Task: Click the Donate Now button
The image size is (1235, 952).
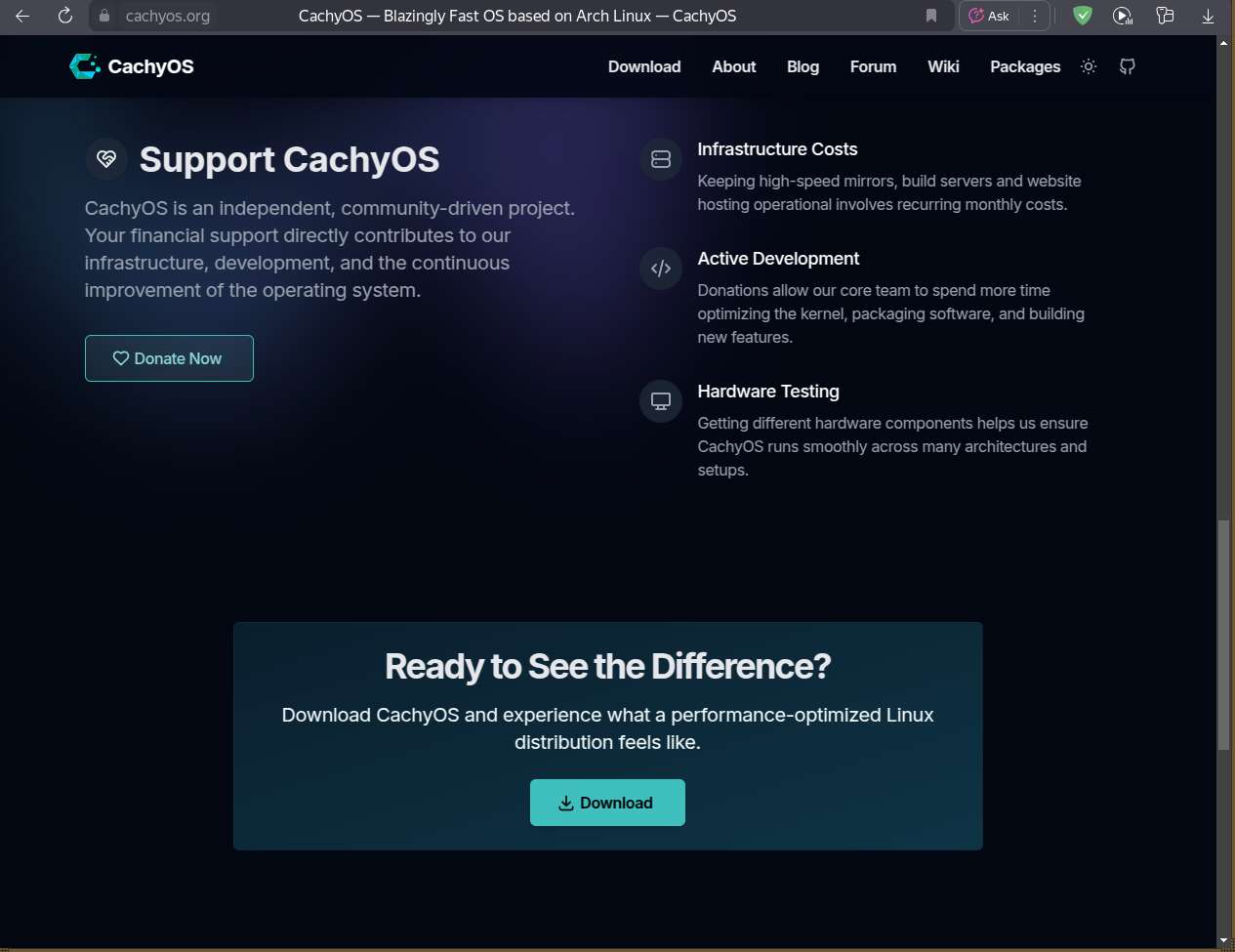Action: point(169,358)
